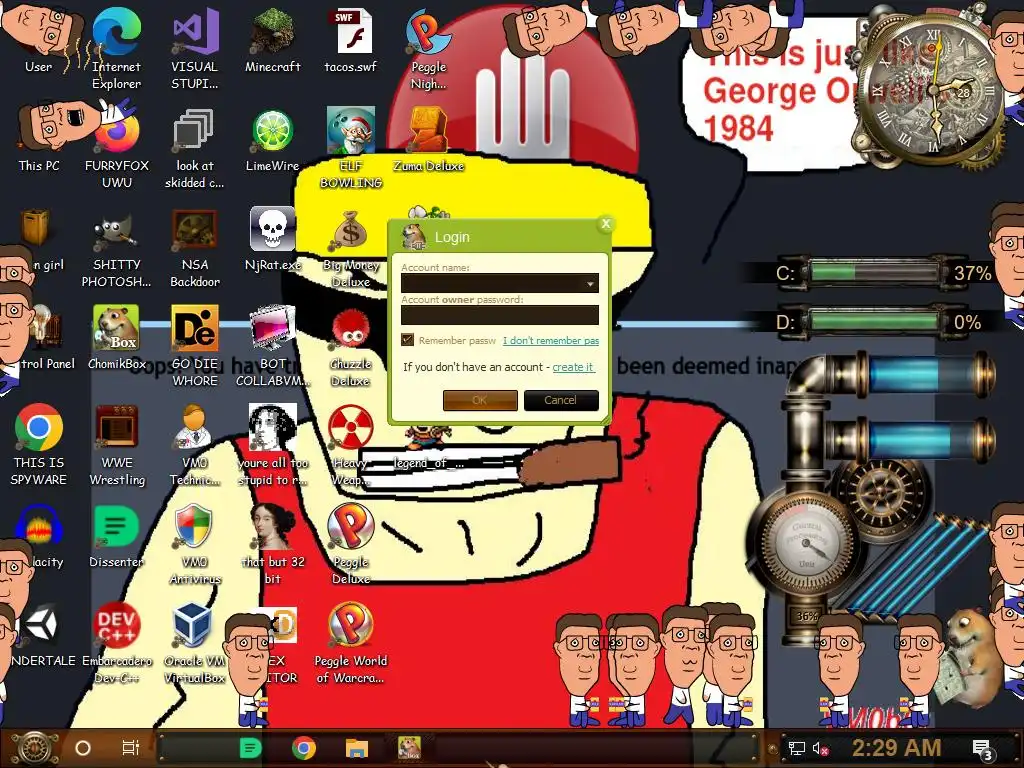Viewport: 1024px width, 768px height.
Task: Open File Explorer from the taskbar
Action: tap(357, 748)
